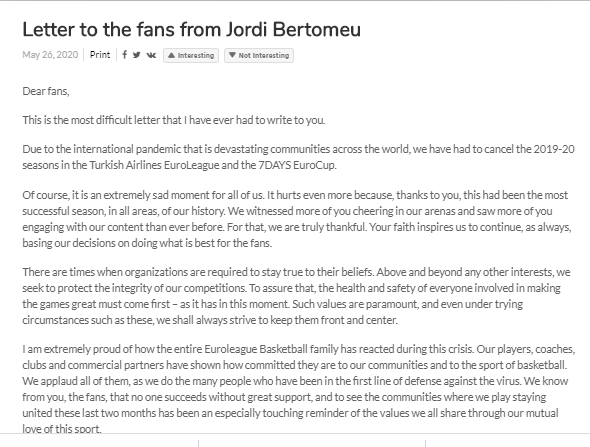Click the text Turkish Airlines EuroLeague
This screenshot has width=590, height=447.
154,165
